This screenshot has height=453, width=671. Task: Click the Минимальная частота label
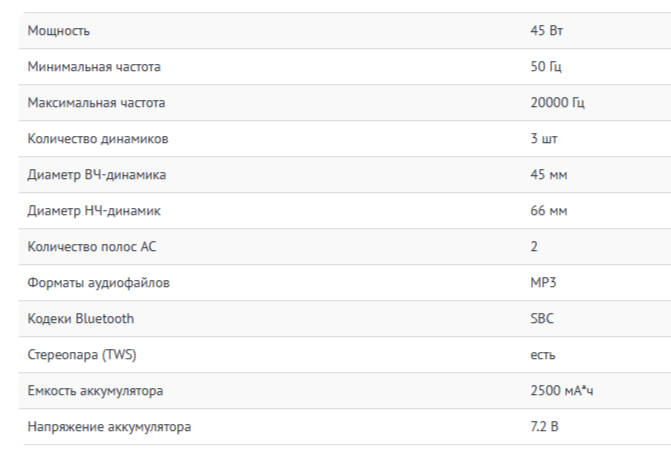point(94,67)
